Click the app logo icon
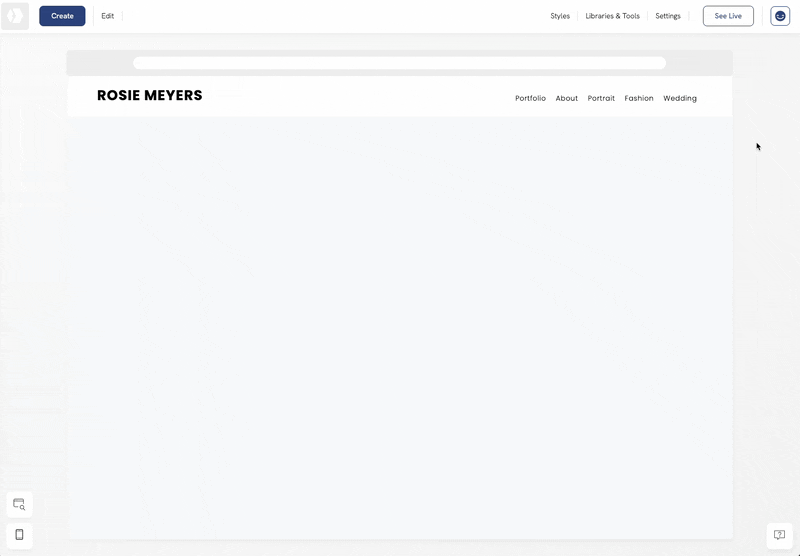The image size is (800, 556). click(x=15, y=16)
